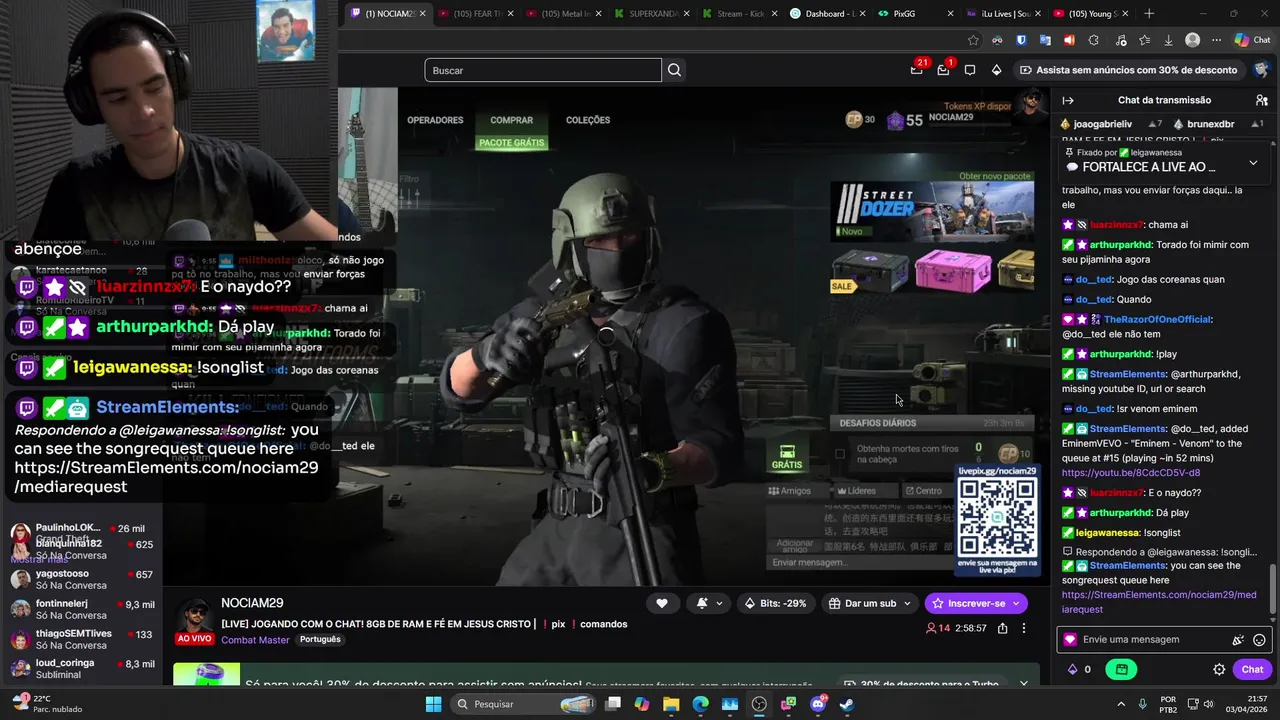Image resolution: width=1280 pixels, height=720 pixels.
Task: Collapse the chat panel with arrow icon
Action: click(1068, 100)
